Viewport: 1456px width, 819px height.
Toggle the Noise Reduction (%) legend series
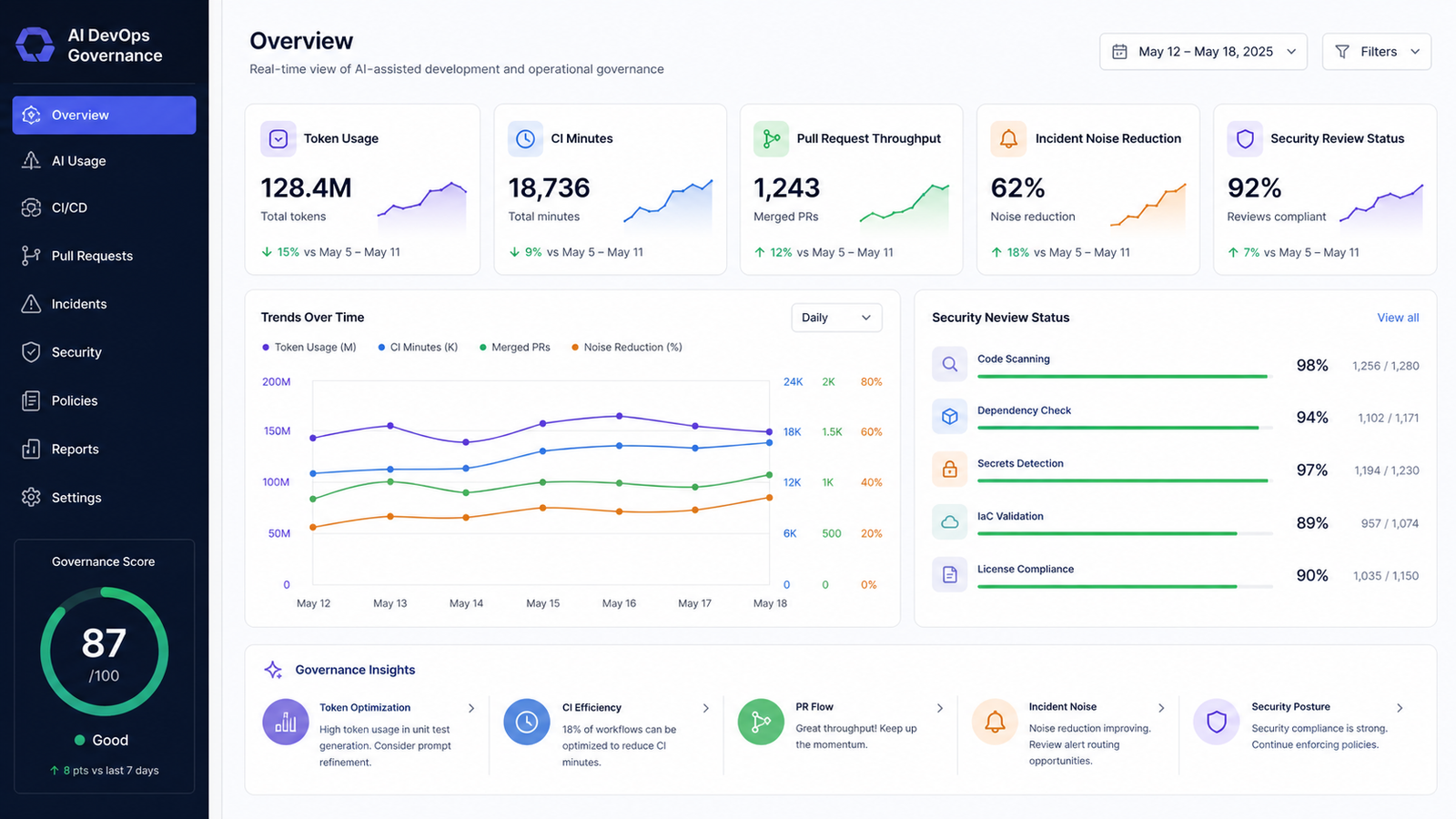627,347
